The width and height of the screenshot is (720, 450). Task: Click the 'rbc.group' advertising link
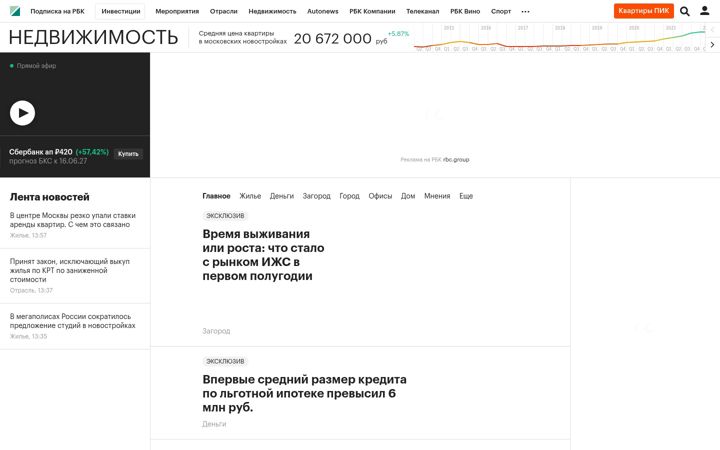(456, 160)
